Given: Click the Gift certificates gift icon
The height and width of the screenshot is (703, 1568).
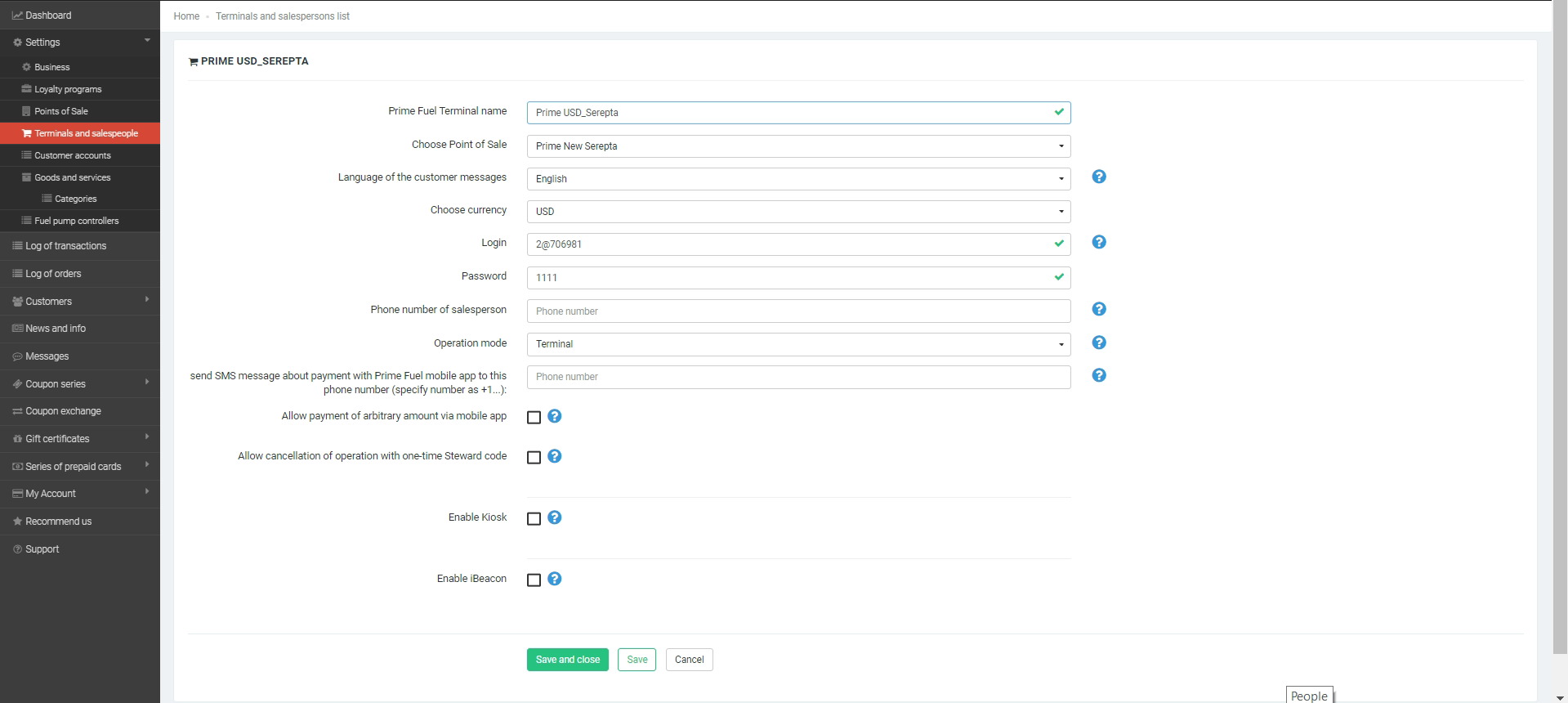Looking at the screenshot, I should click(x=17, y=439).
